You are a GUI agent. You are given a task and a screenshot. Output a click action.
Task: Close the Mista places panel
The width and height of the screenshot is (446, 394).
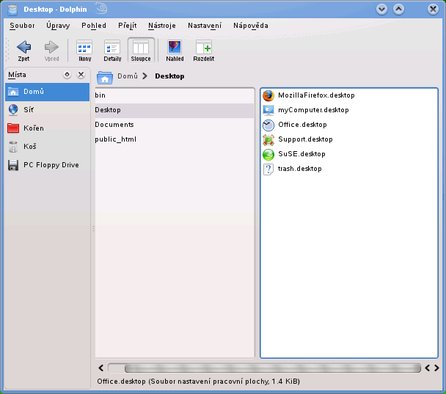pyautogui.click(x=81, y=75)
